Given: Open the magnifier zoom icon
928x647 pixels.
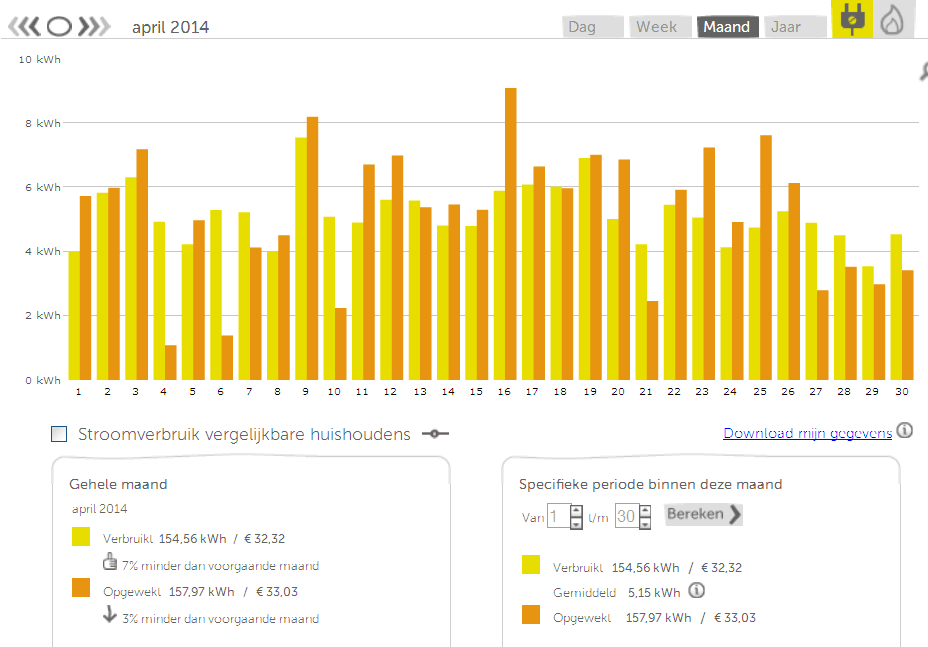Looking at the screenshot, I should pyautogui.click(x=924, y=72).
